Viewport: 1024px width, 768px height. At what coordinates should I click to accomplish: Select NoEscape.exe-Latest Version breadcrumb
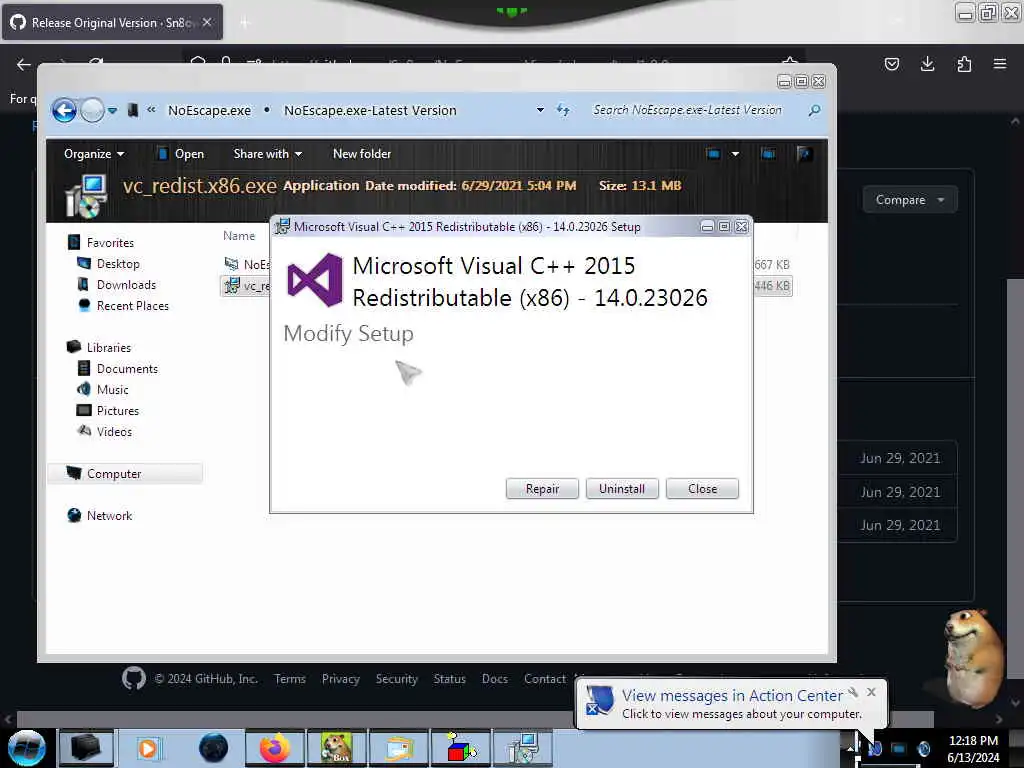(370, 110)
